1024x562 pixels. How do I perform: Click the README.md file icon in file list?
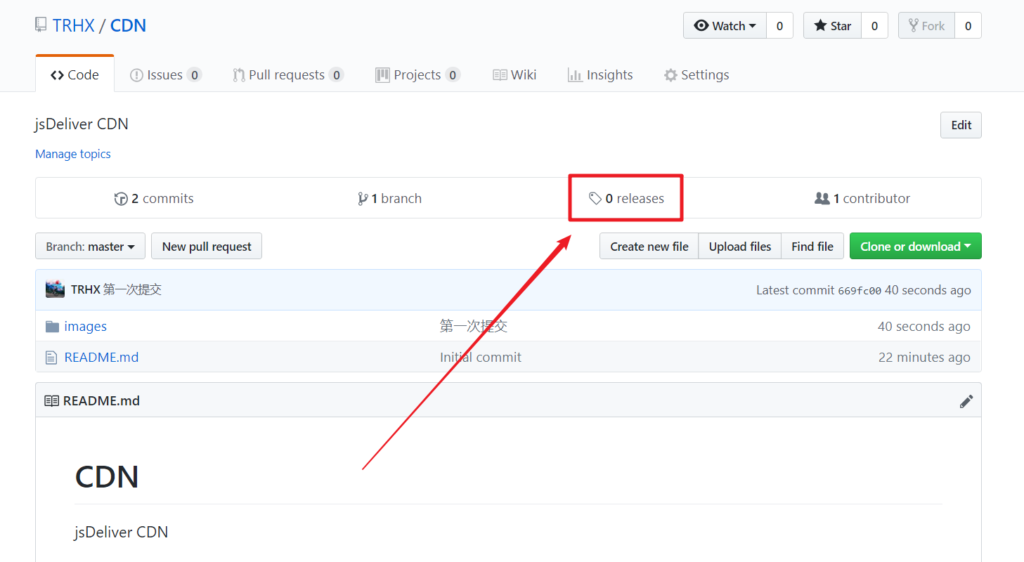[x=51, y=357]
